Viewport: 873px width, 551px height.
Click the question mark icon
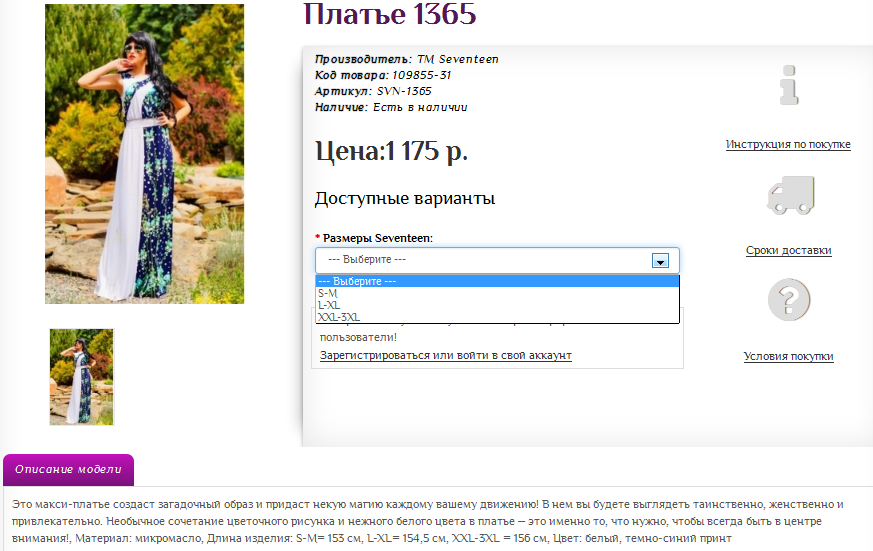788,300
